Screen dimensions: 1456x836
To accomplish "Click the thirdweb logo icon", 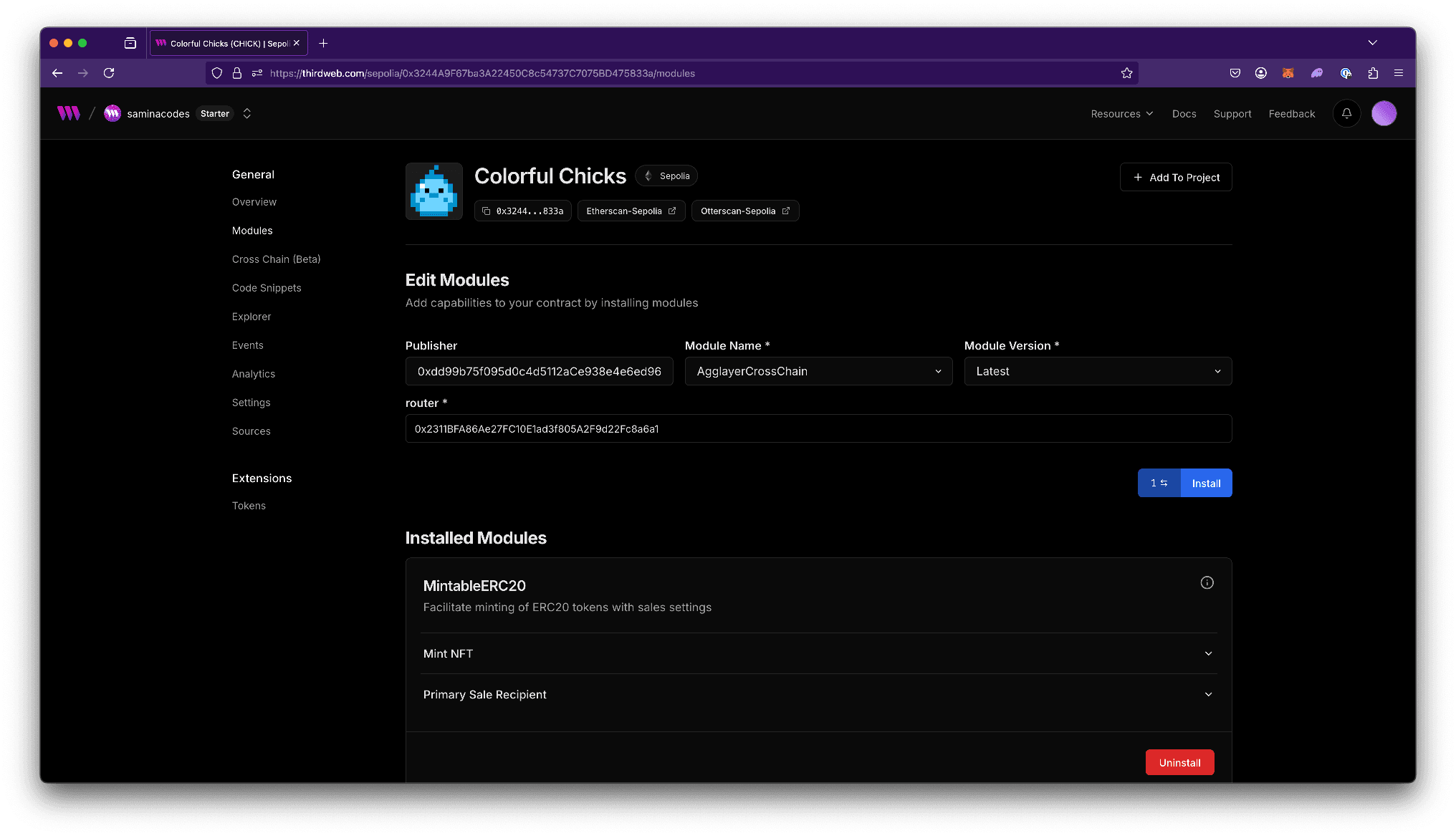I will [69, 113].
